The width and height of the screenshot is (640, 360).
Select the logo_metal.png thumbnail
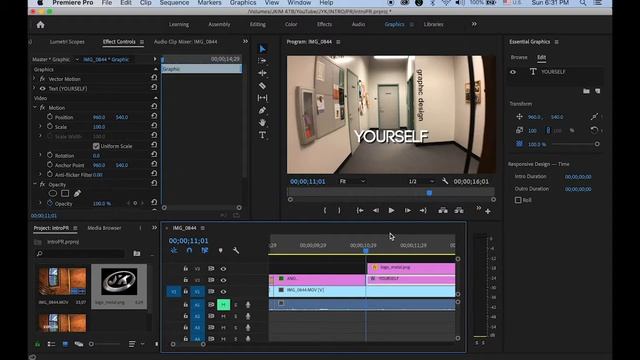(x=119, y=281)
